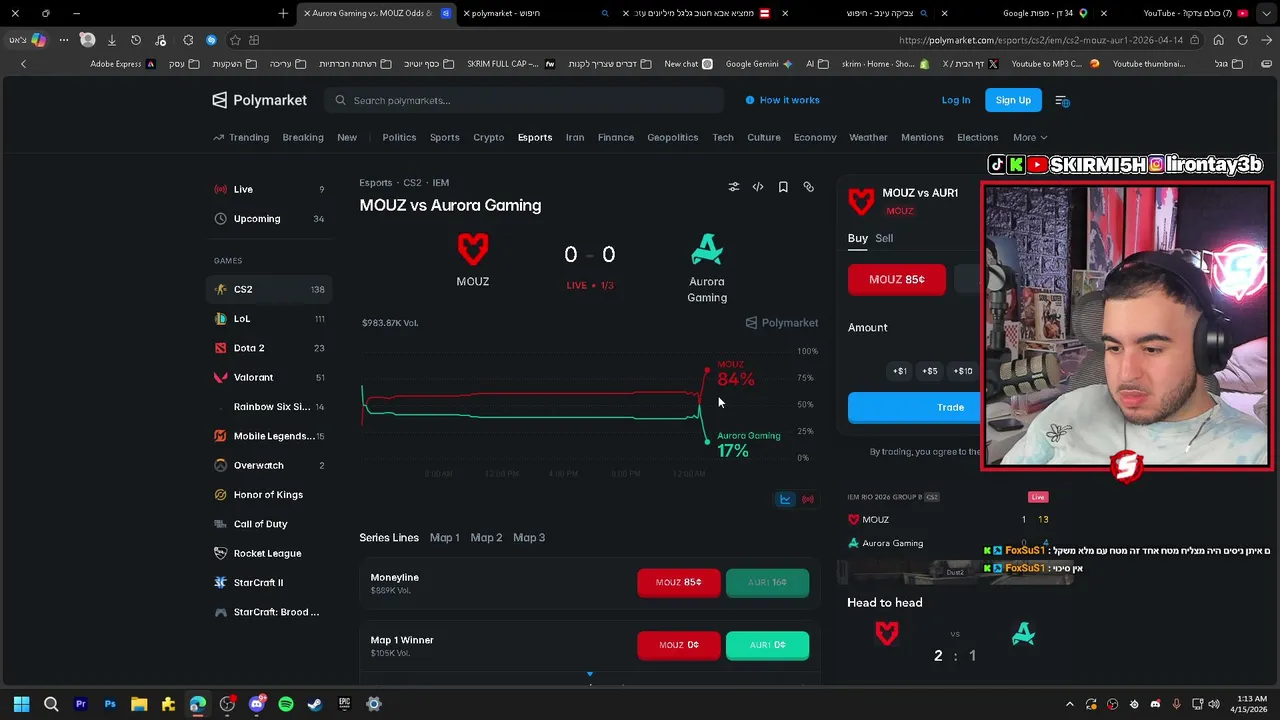Click Map 1 Winner MOUZ 0¢ button
The height and width of the screenshot is (720, 1280).
(679, 645)
